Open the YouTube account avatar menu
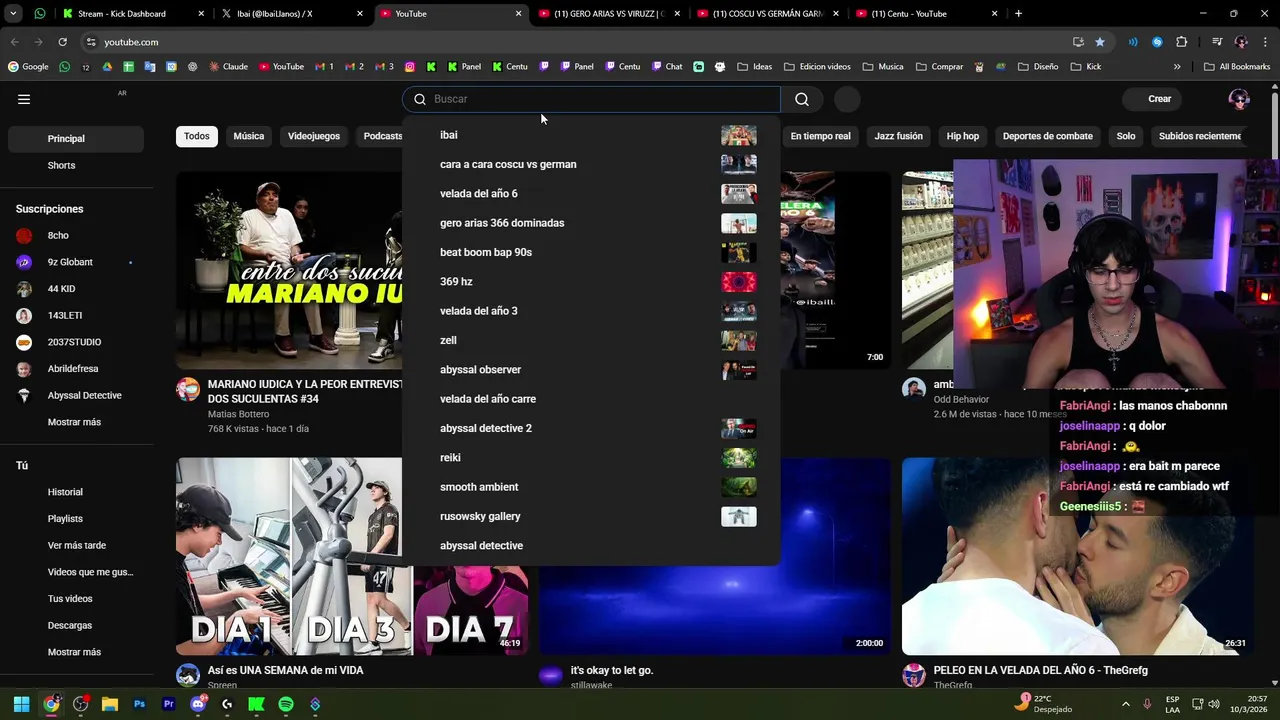The width and height of the screenshot is (1280, 720). coord(1239,99)
